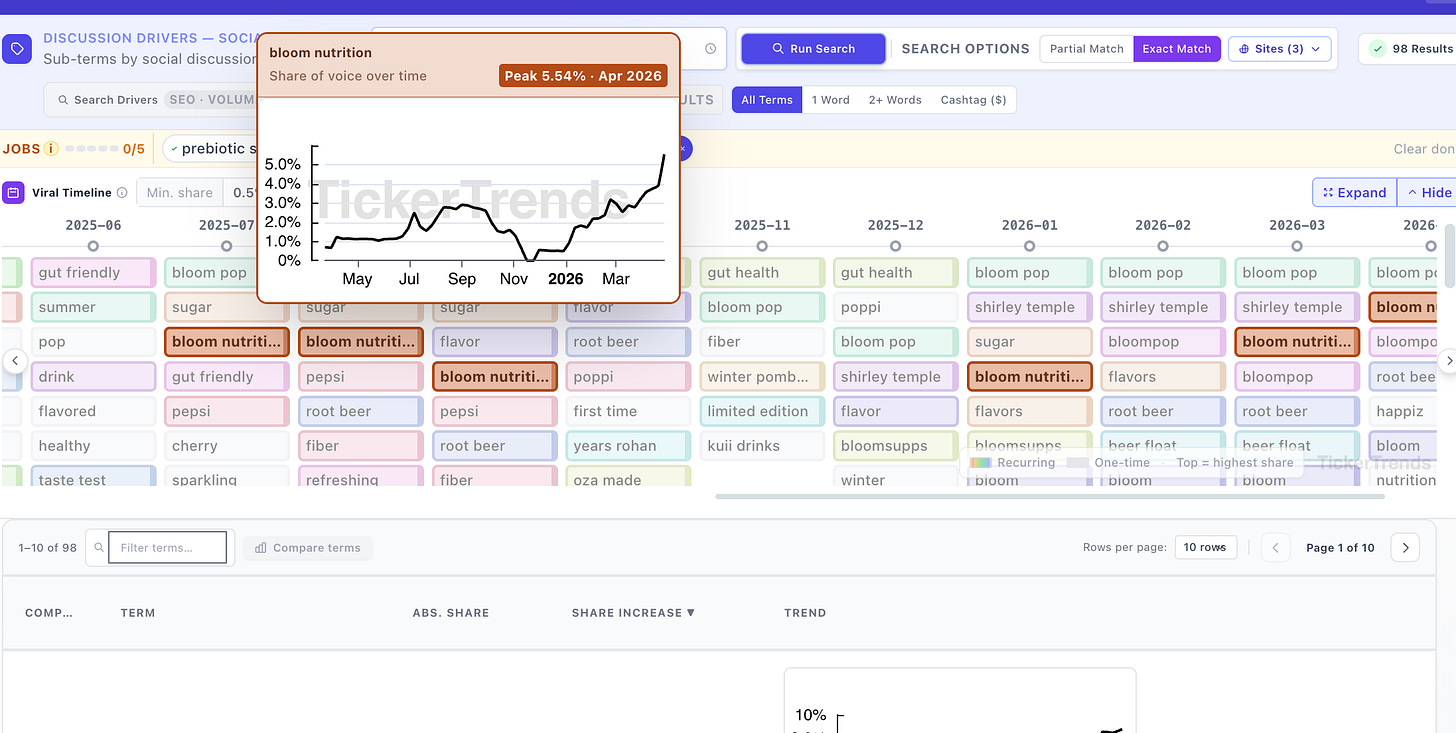
Task: Click the "drink" term chip
Action: [93, 377]
